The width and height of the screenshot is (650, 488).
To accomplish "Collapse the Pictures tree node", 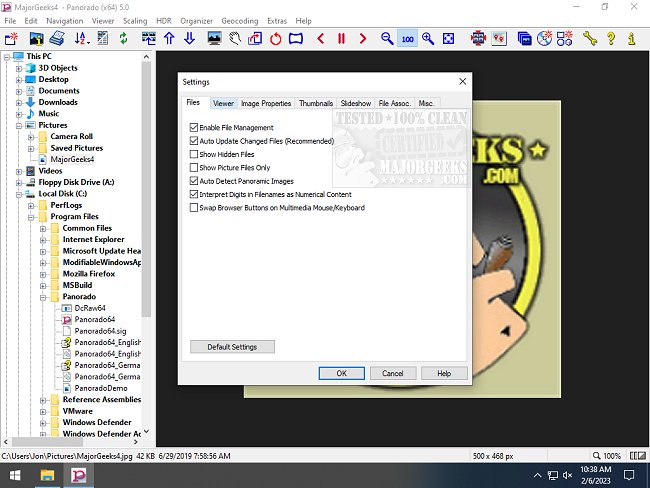I will point(19,125).
